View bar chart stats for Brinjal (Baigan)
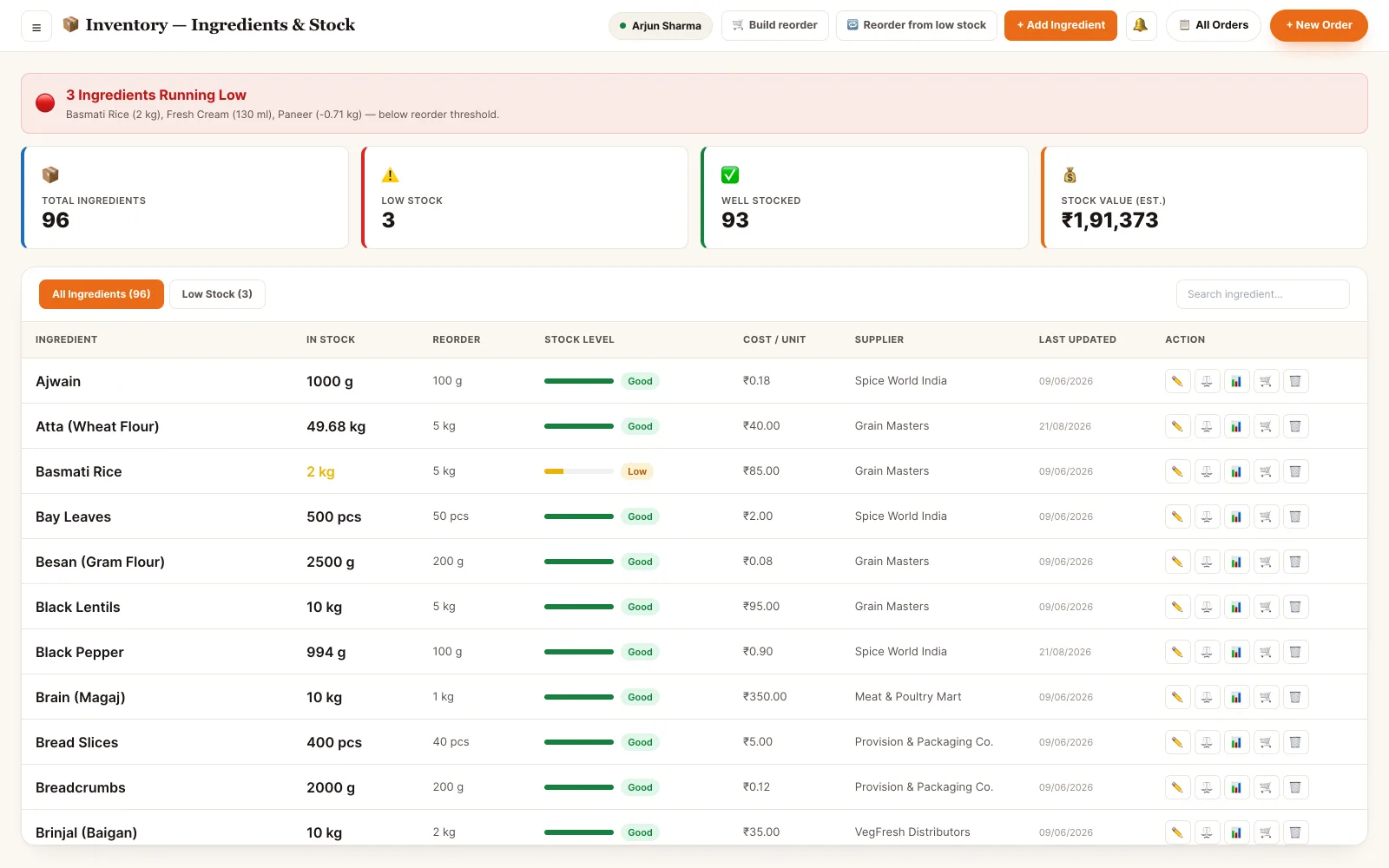Screen dimensions: 1389x868 click(1236, 832)
